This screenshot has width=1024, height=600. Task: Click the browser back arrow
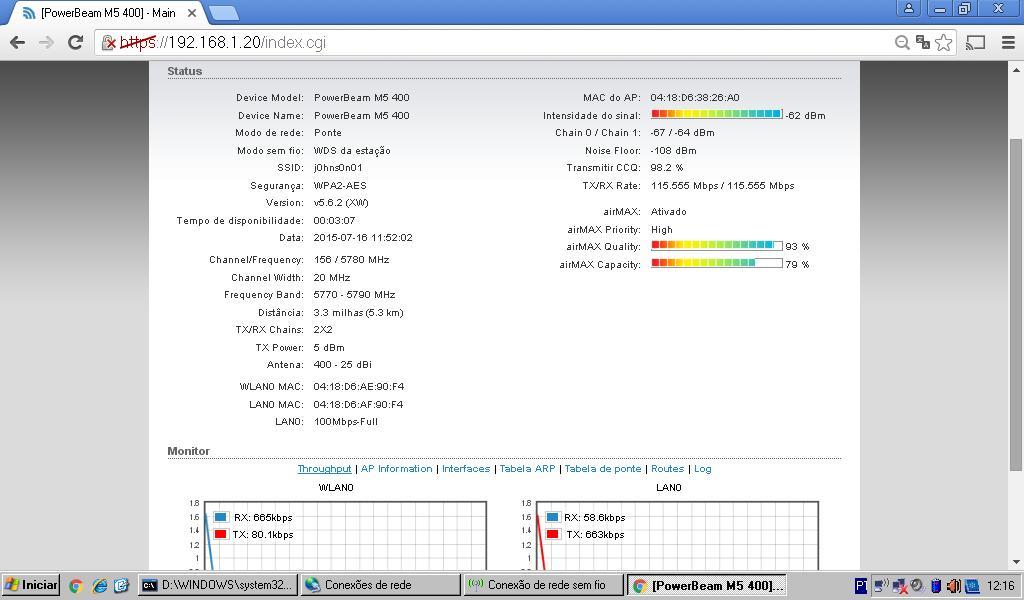17,42
